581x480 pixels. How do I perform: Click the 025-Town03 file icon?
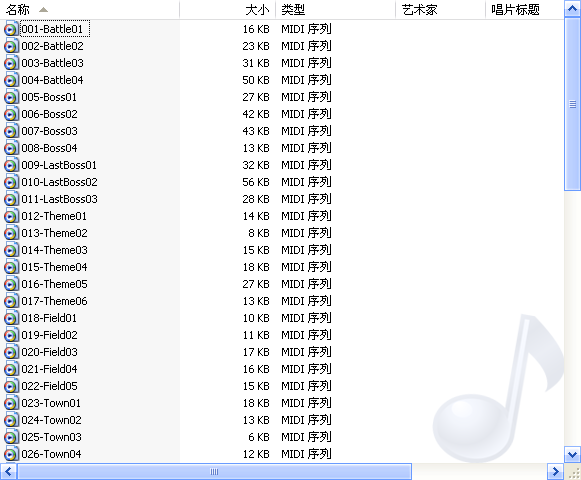pyautogui.click(x=11, y=437)
